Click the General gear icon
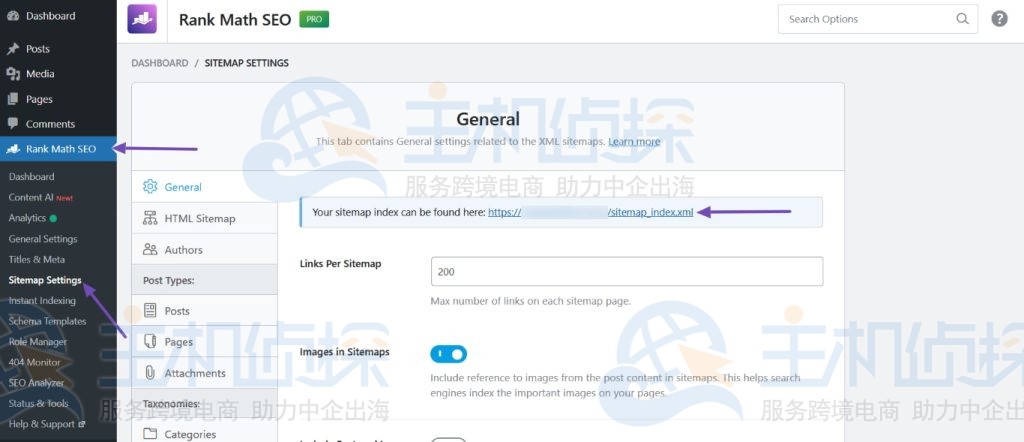The height and width of the screenshot is (442, 1024). pos(150,187)
